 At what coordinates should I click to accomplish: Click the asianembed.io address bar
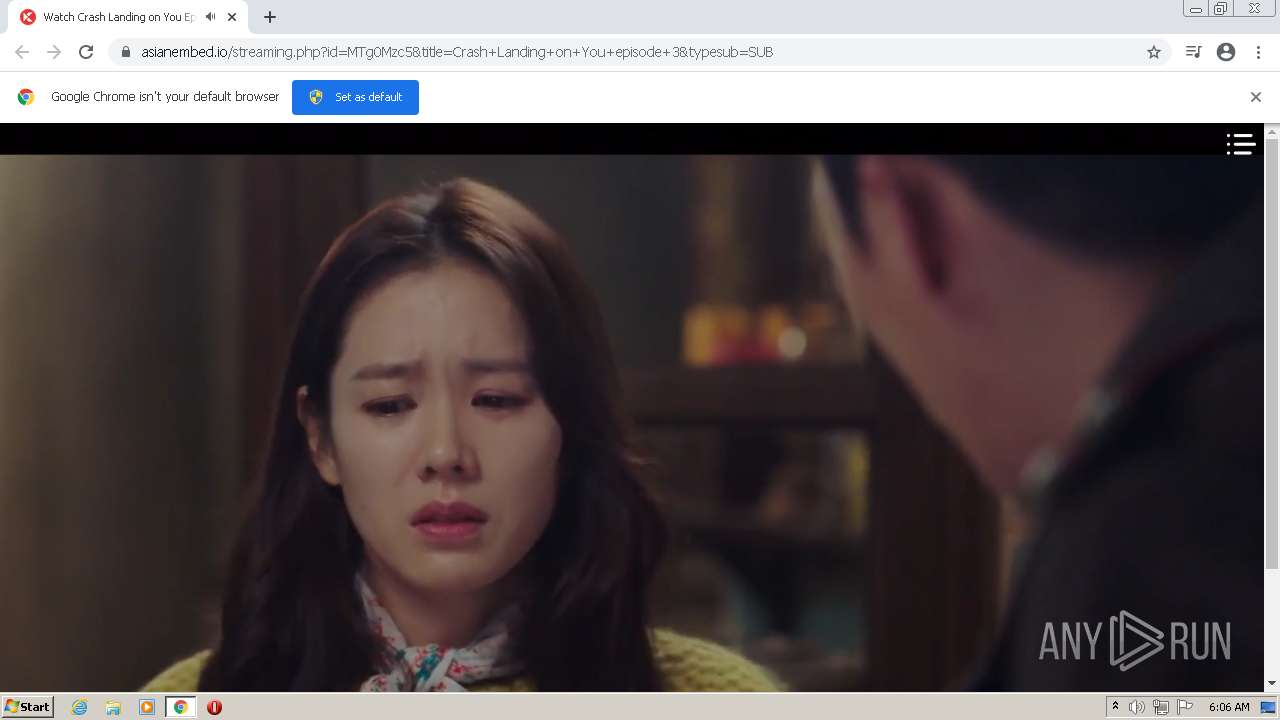(640, 52)
